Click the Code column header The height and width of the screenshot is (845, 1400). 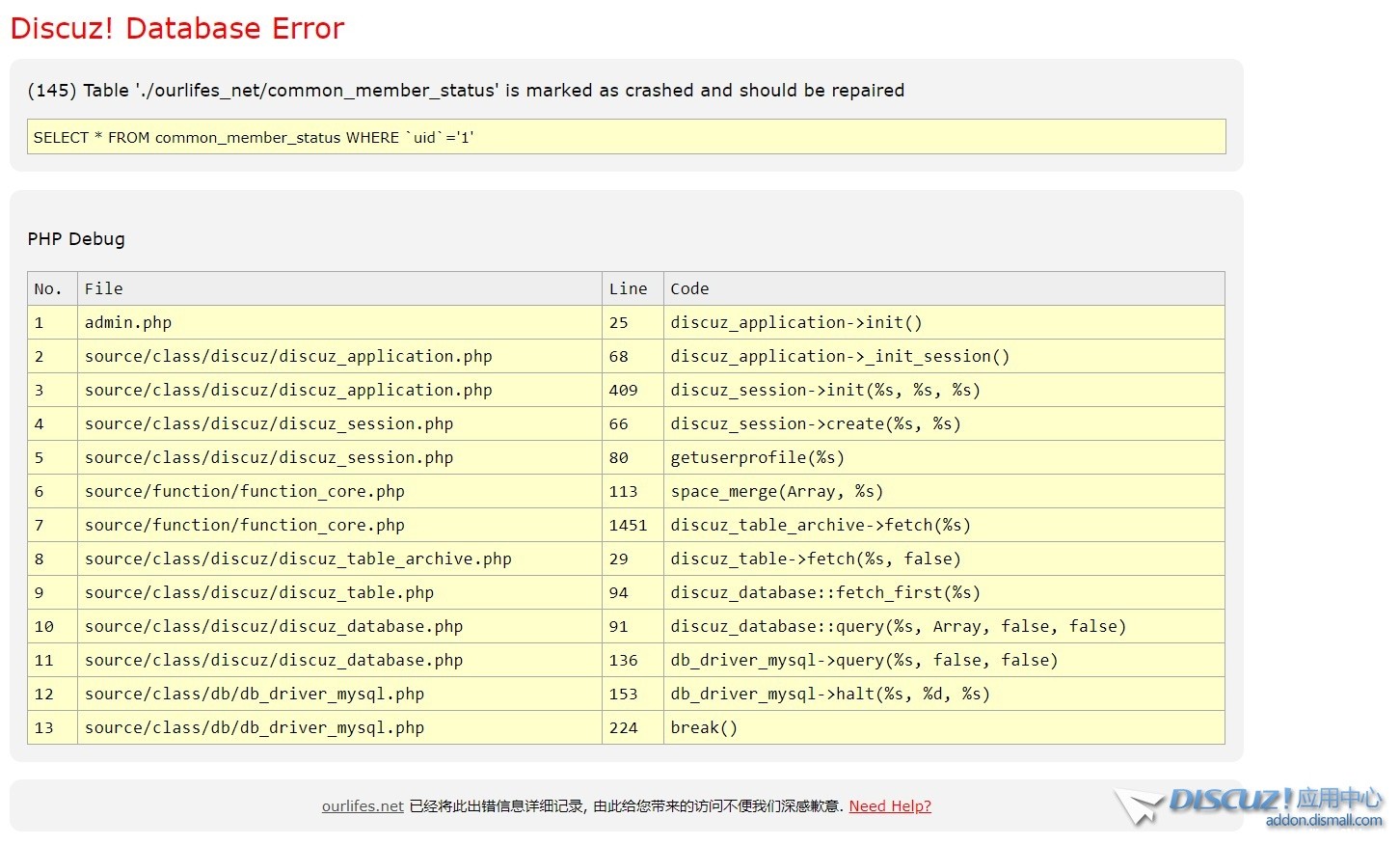pos(689,288)
